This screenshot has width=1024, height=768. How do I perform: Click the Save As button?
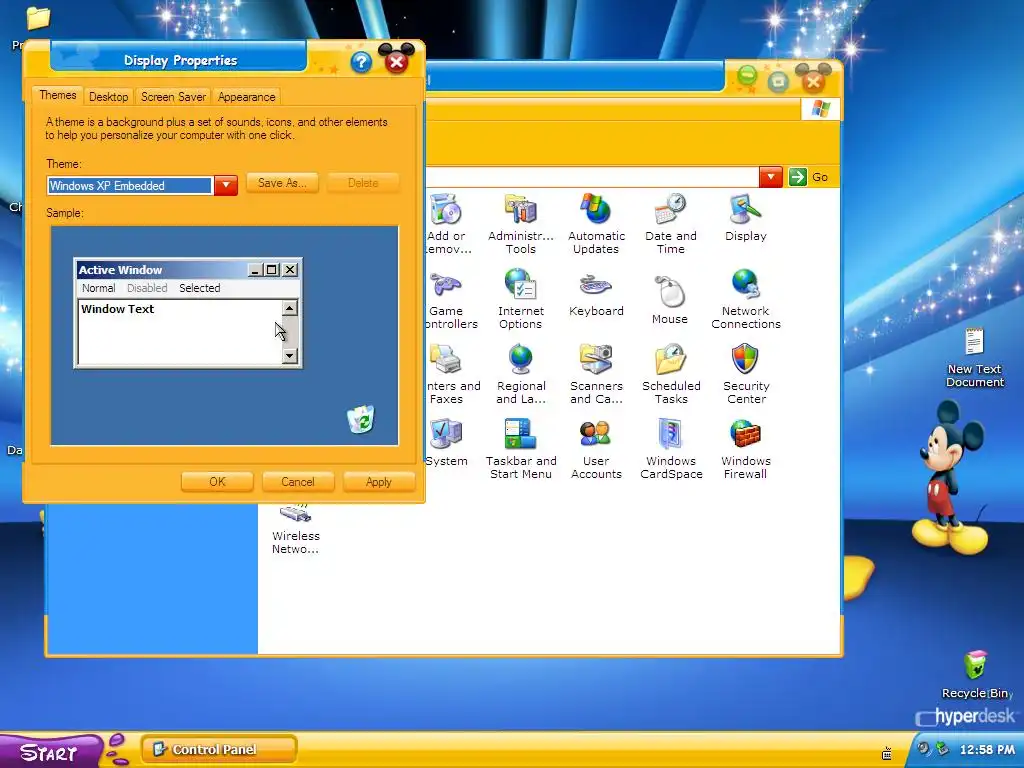tap(282, 183)
